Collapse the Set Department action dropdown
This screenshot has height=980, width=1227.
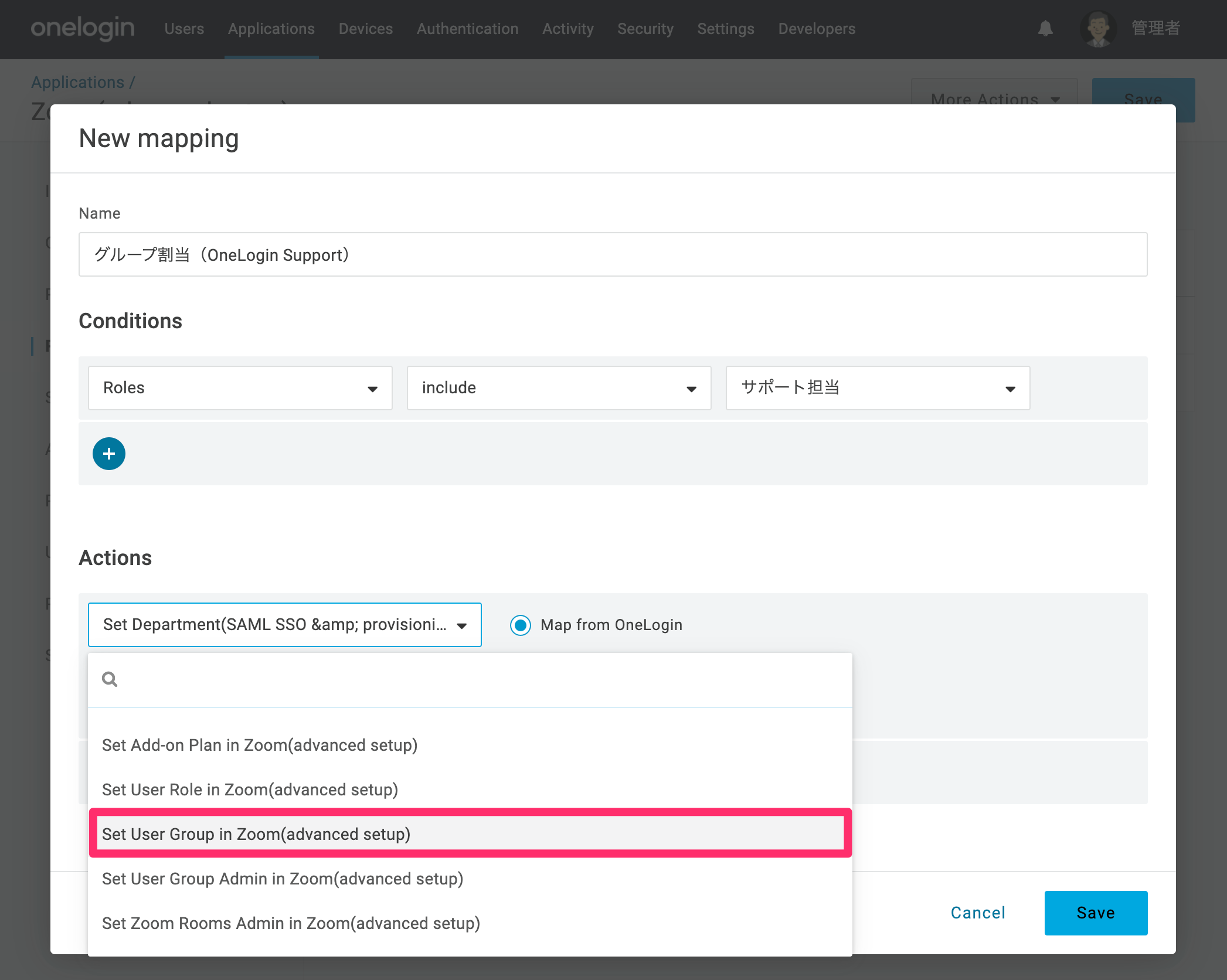coord(285,625)
